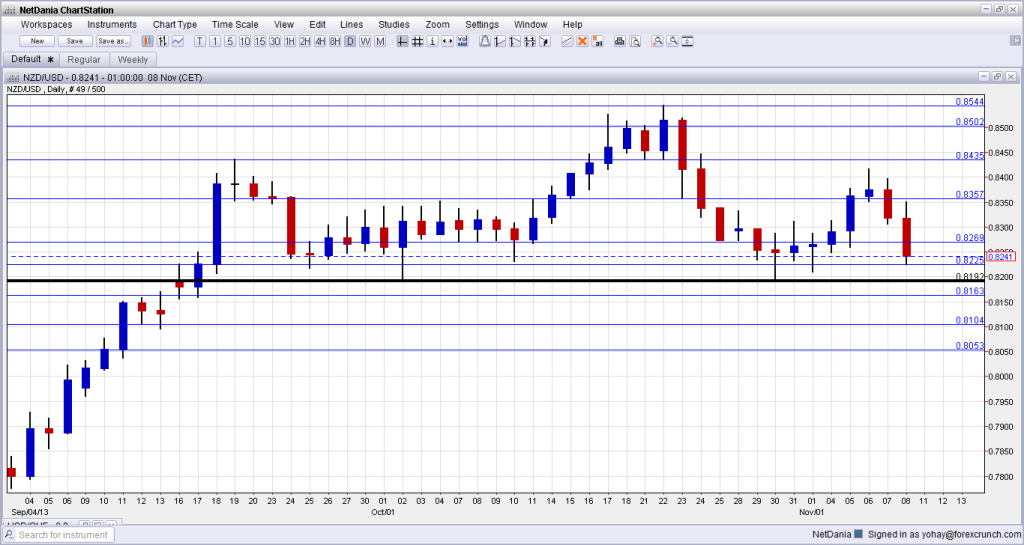Image resolution: width=1024 pixels, height=545 pixels.
Task: Set daily 'D' time scale
Action: point(350,41)
